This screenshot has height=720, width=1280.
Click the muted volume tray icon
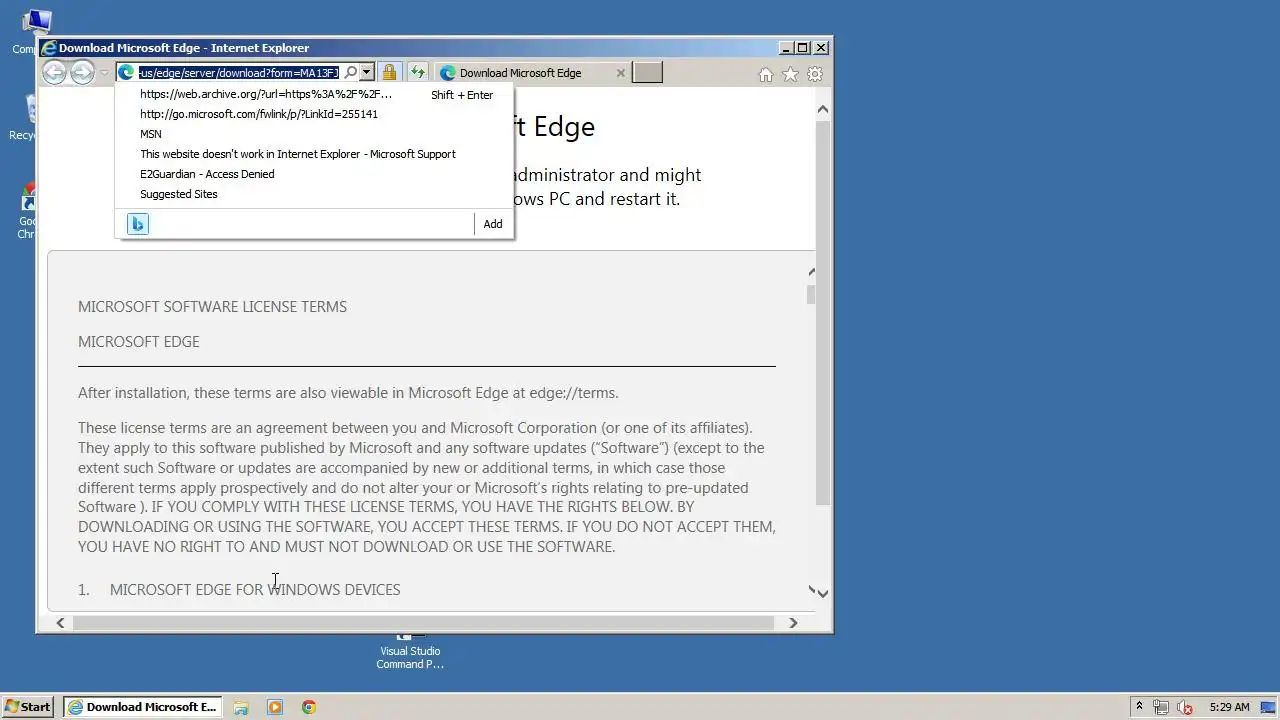(x=1185, y=707)
